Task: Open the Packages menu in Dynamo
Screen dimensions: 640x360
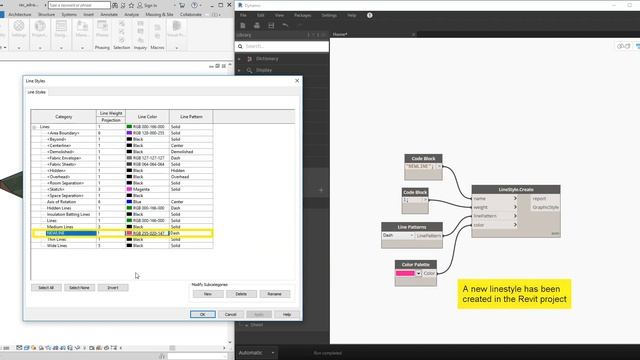Action: (302, 15)
